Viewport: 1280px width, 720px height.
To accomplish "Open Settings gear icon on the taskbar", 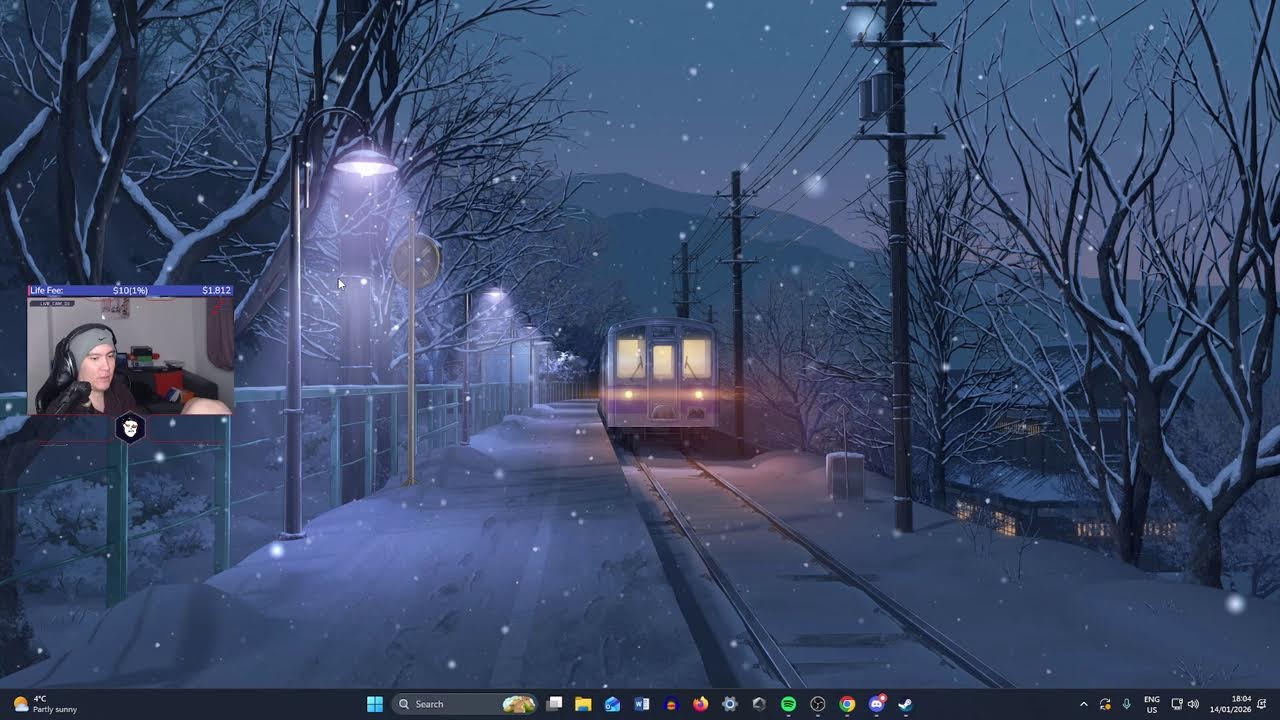I will 730,704.
